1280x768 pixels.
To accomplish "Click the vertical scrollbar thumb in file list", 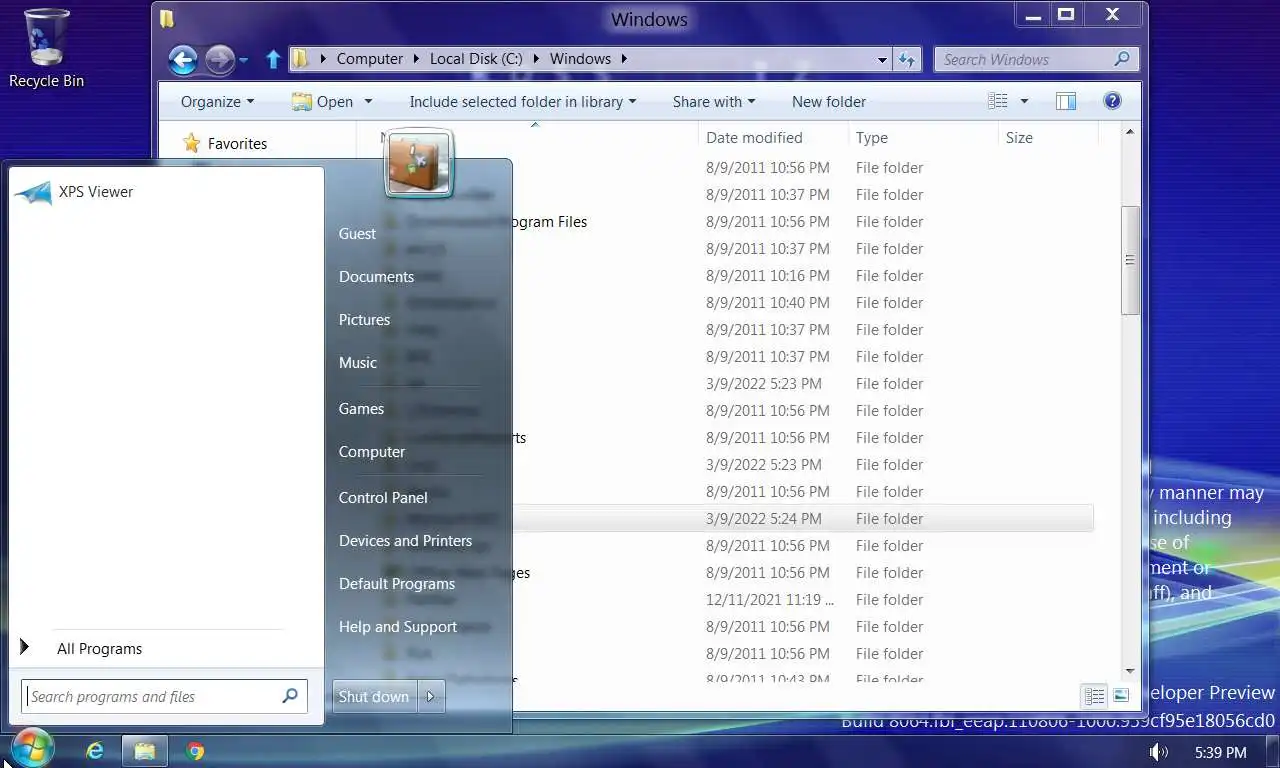I will (1130, 260).
